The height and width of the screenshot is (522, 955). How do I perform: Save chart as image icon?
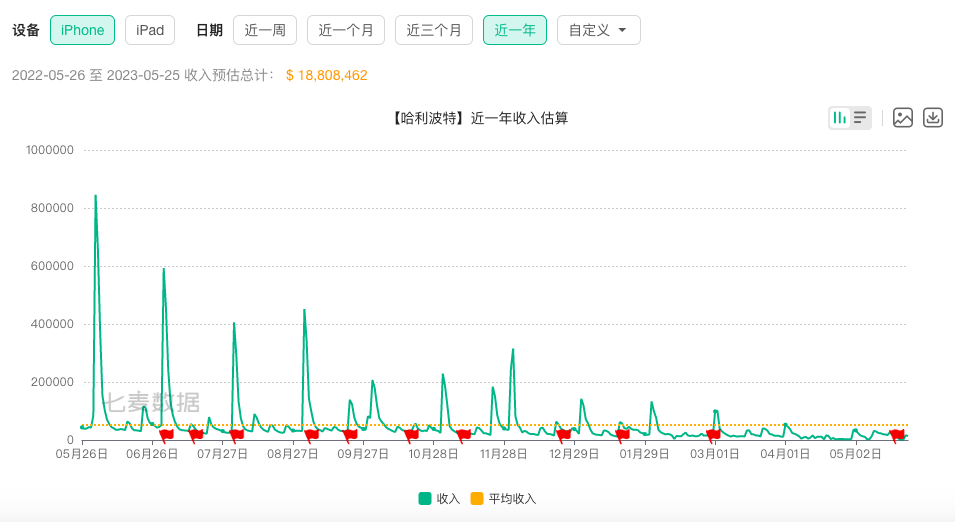[x=903, y=118]
